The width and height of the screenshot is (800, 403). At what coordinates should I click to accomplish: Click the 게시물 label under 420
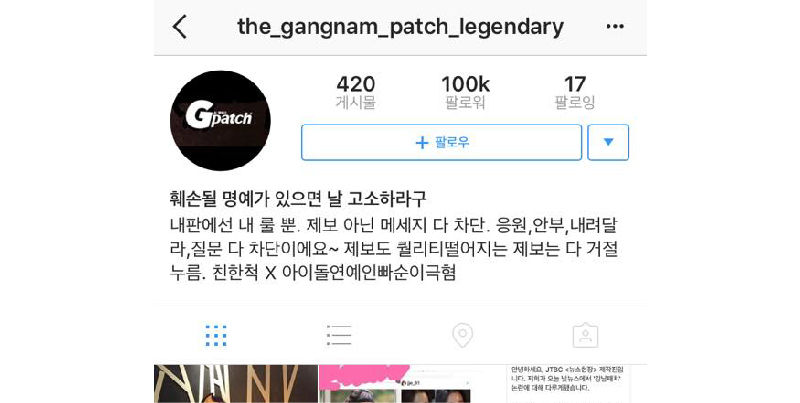click(x=356, y=103)
